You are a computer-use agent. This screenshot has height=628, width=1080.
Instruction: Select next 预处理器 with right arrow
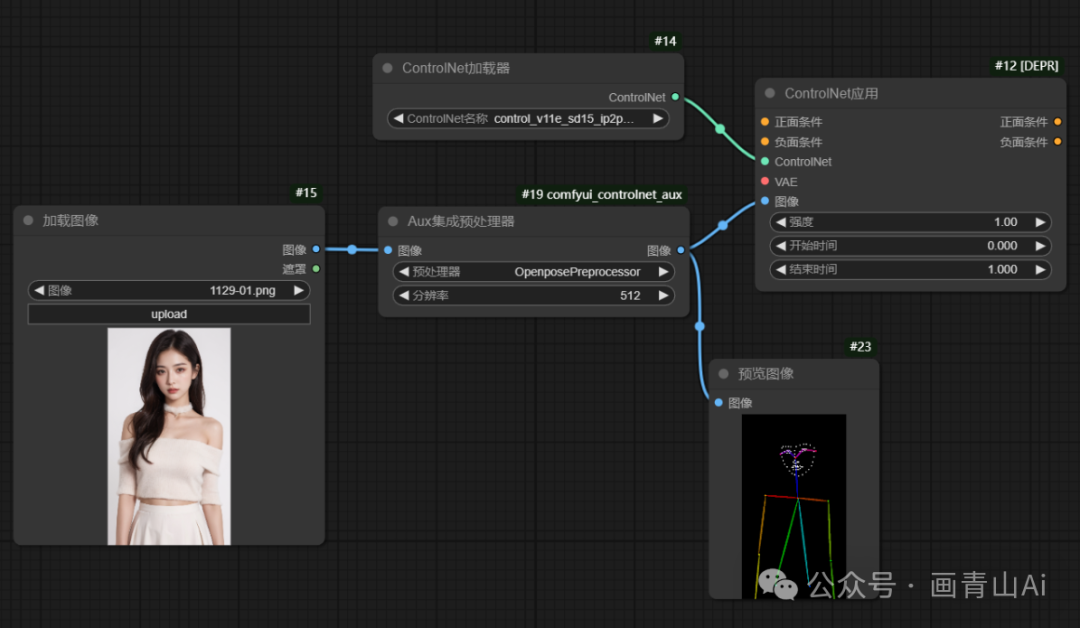point(663,271)
